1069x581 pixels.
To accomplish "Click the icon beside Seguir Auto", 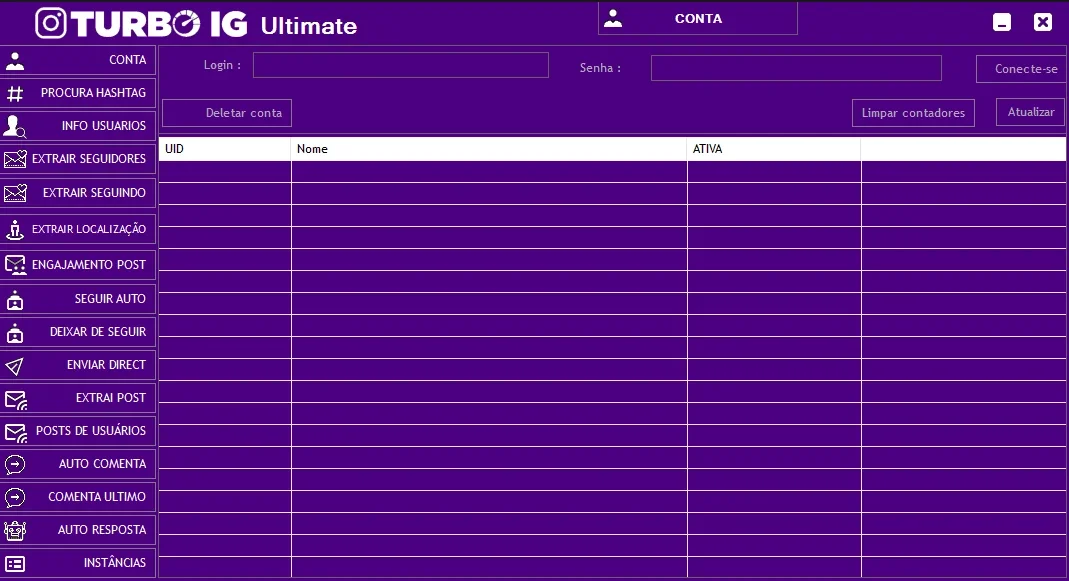I will pyautogui.click(x=15, y=299).
